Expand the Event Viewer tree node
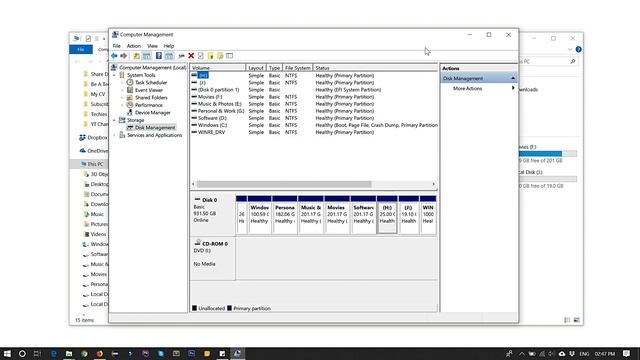 coord(122,90)
